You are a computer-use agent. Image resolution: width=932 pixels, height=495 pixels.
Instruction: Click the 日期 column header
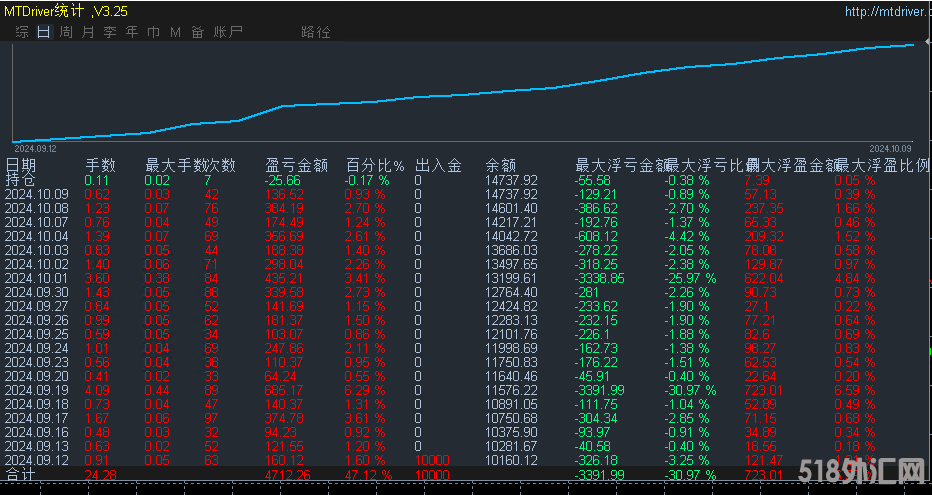point(21,165)
